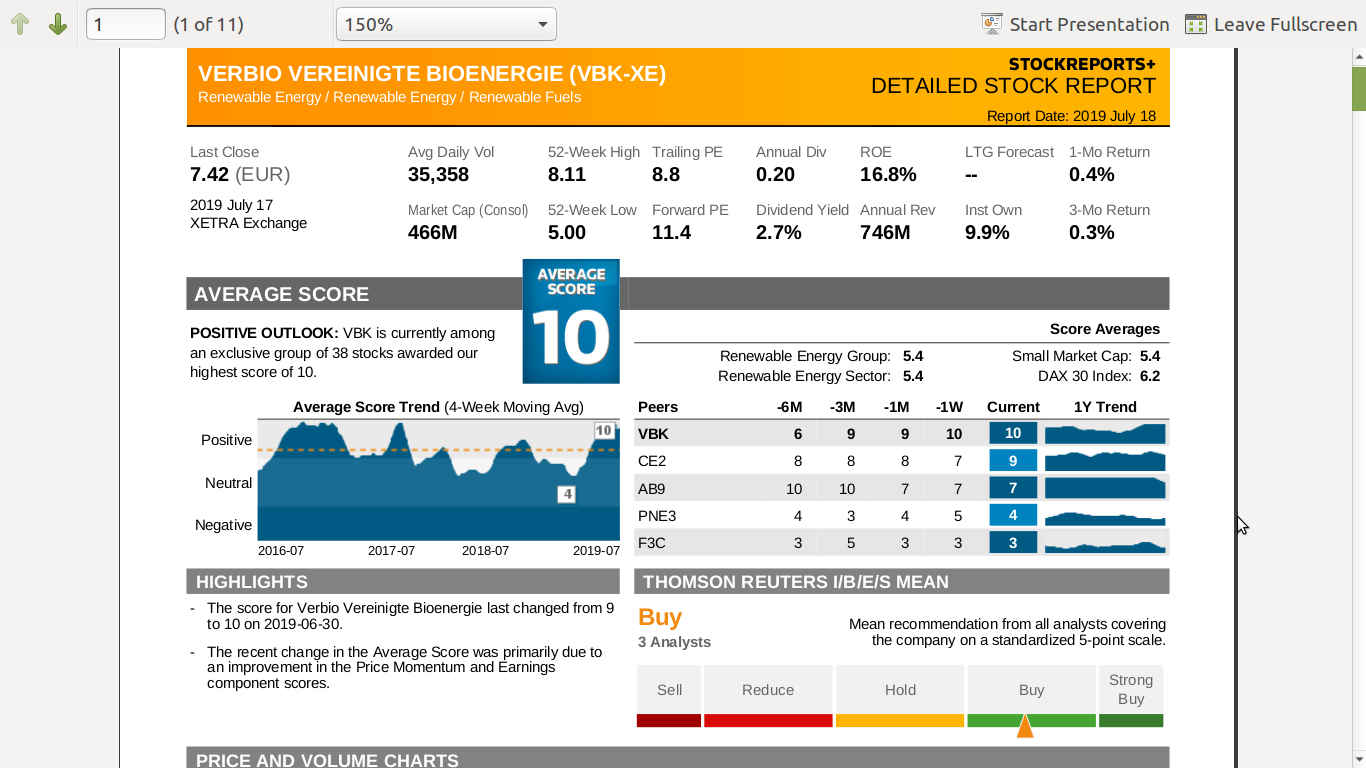Click the Reduce segment of the rating scale
This screenshot has height=768, width=1366.
[x=768, y=696]
